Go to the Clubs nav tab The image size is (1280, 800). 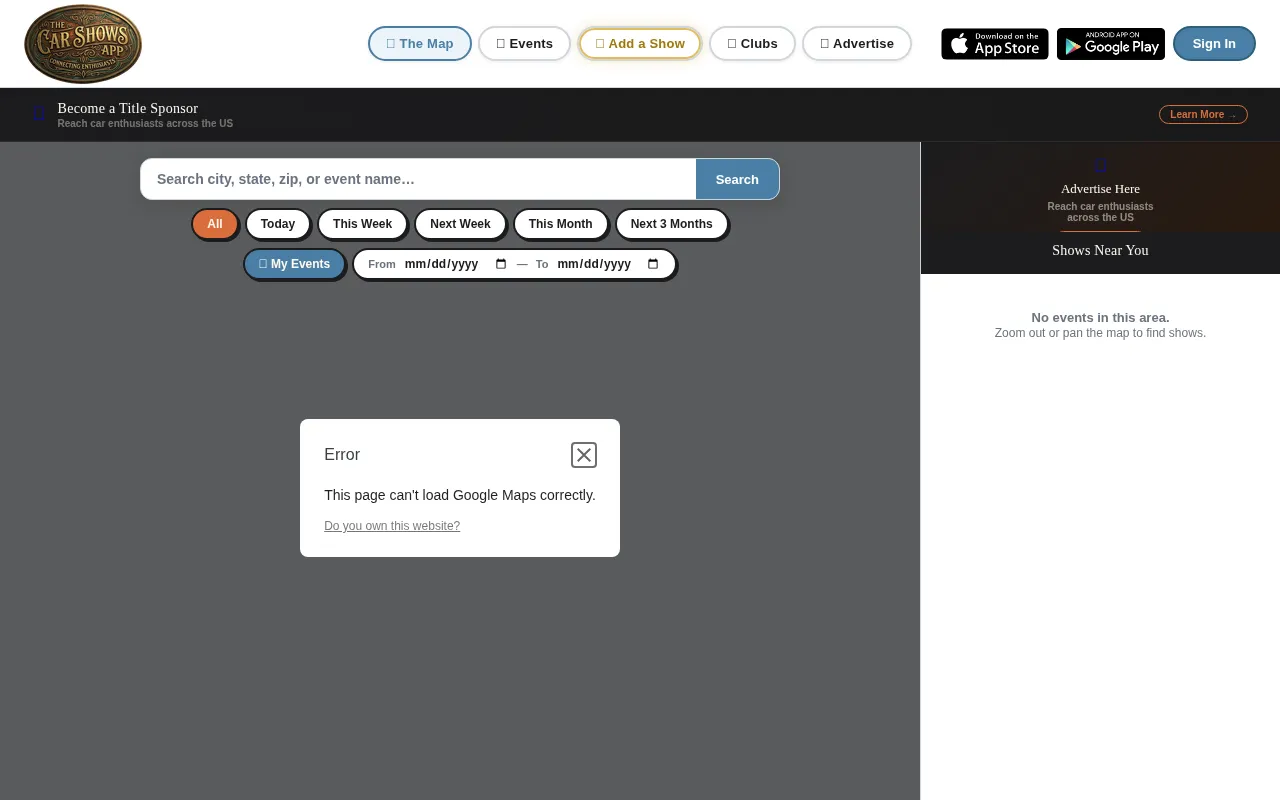tap(752, 44)
